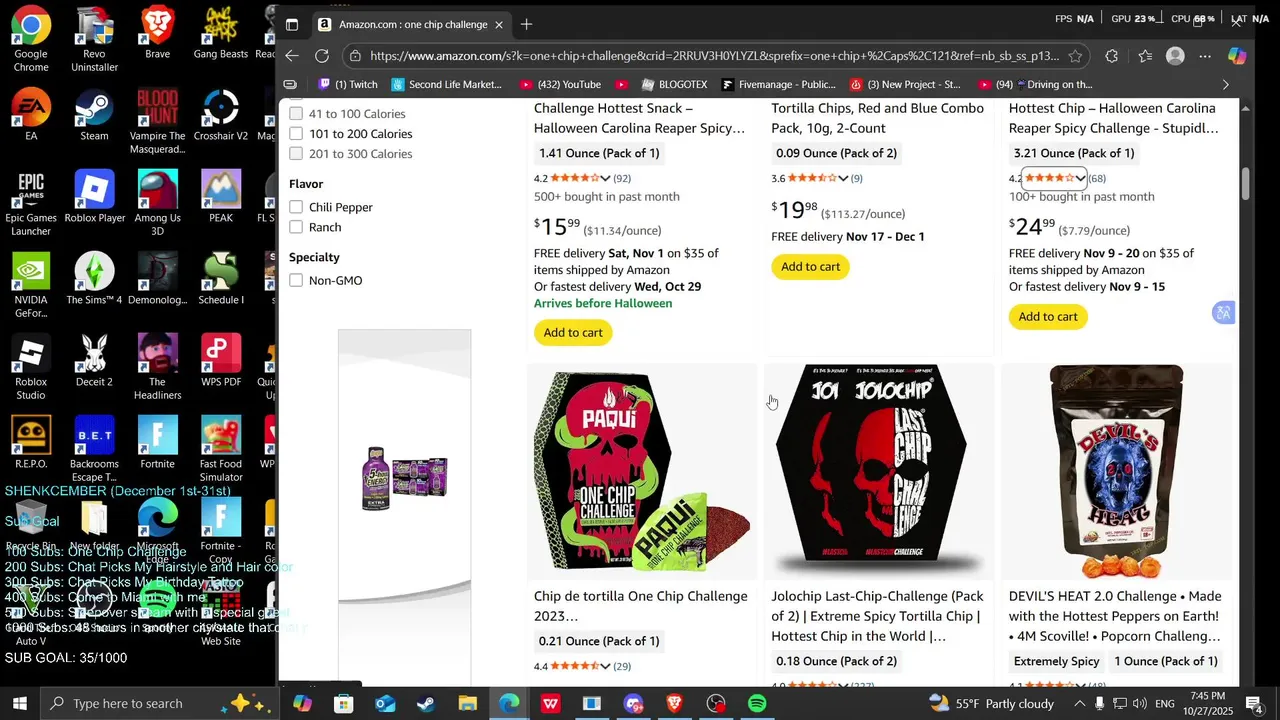Launch Steam desktop shortcut
The width and height of the screenshot is (1280, 720).
(x=94, y=115)
